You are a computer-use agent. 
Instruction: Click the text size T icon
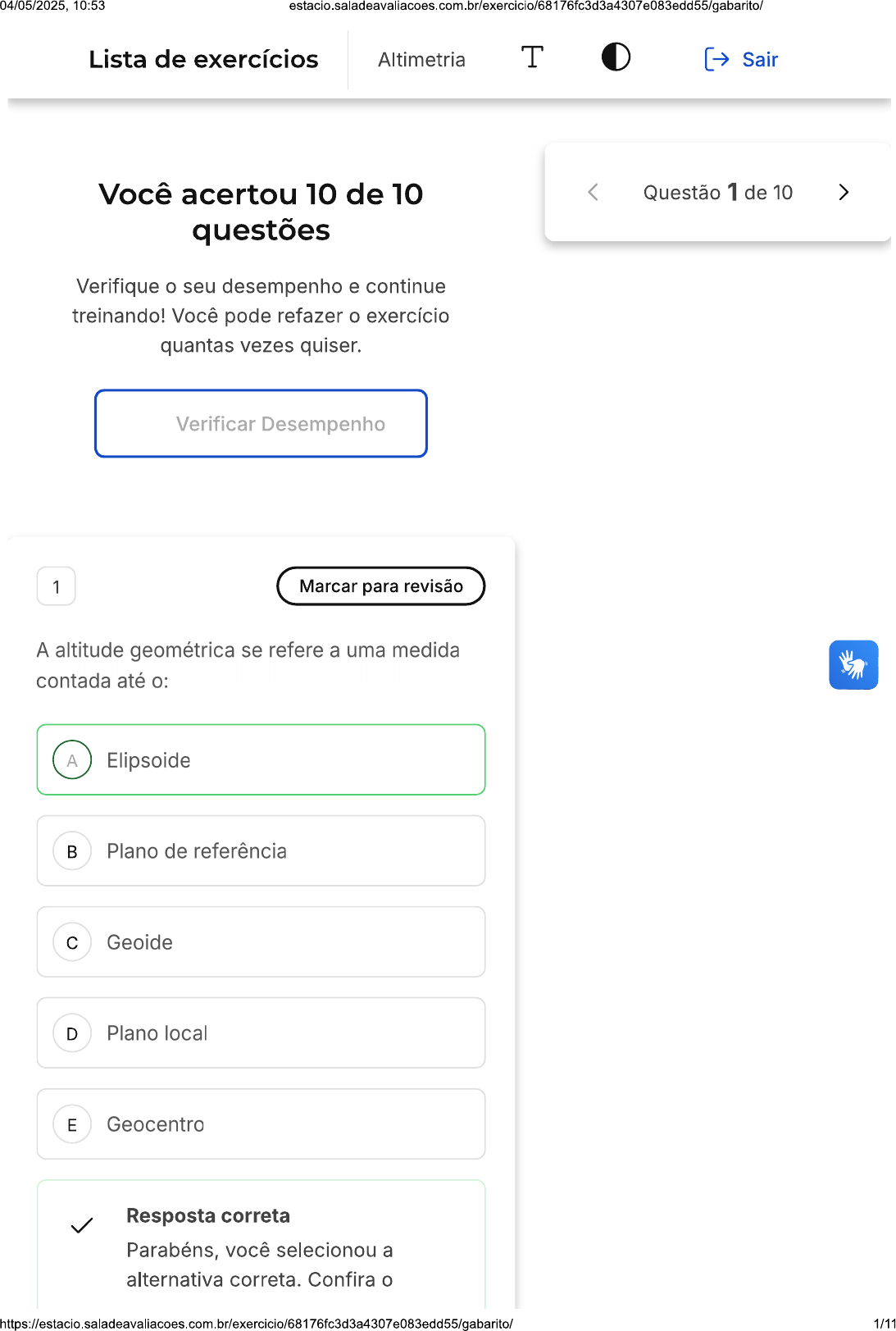(x=532, y=57)
